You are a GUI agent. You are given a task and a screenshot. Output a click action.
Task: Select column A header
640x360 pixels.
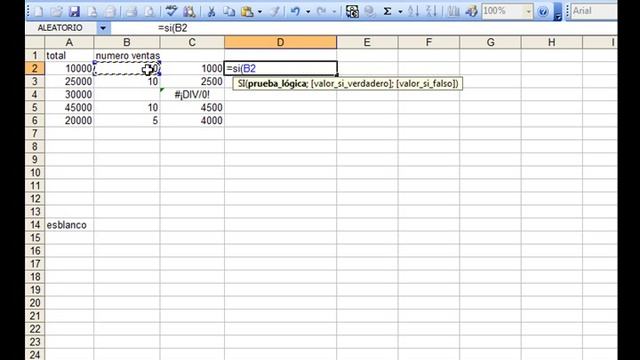pos(69,42)
